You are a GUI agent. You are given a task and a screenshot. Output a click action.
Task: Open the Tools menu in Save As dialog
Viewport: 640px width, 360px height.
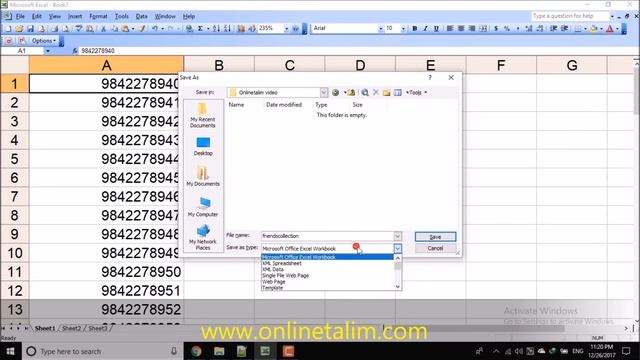click(x=416, y=93)
